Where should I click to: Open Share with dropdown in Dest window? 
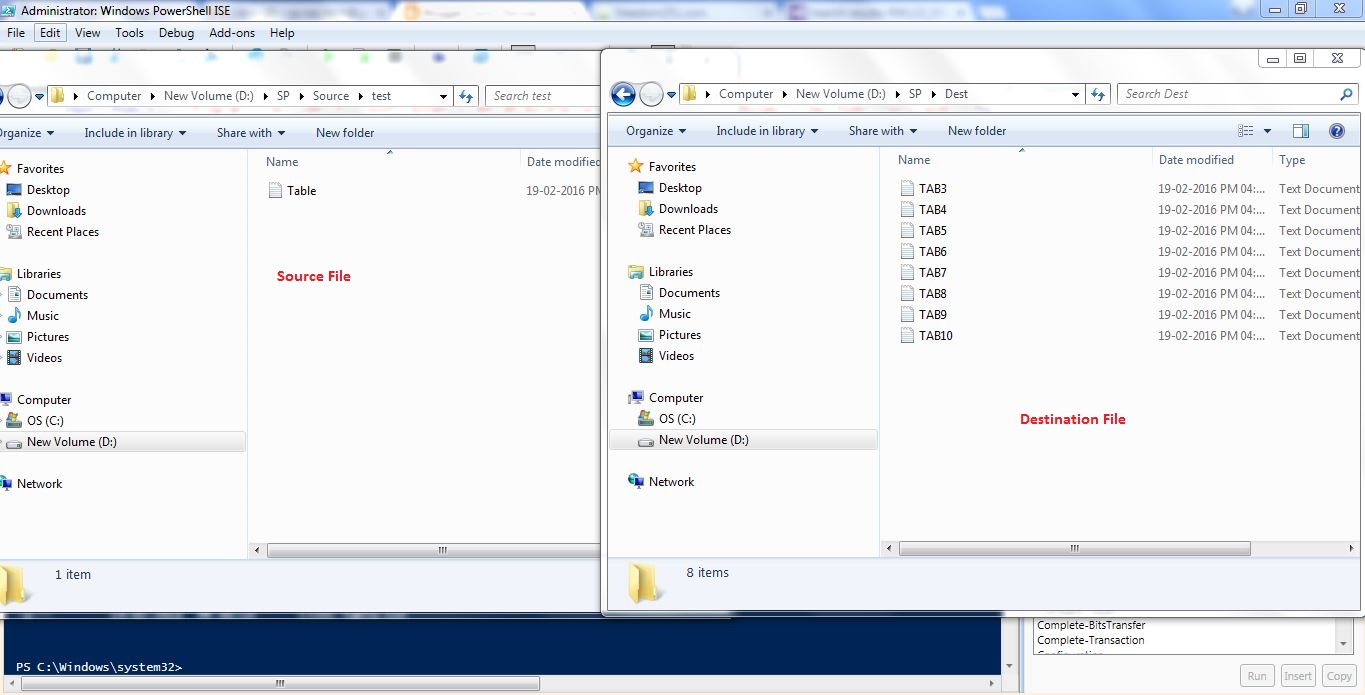883,131
